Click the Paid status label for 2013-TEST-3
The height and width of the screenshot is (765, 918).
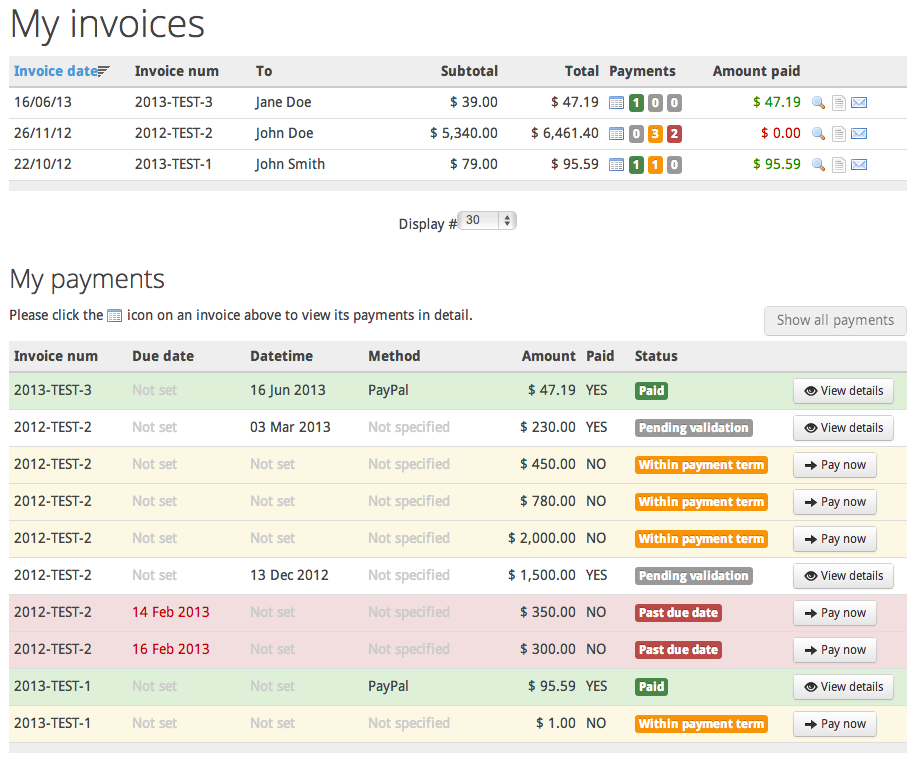click(651, 391)
